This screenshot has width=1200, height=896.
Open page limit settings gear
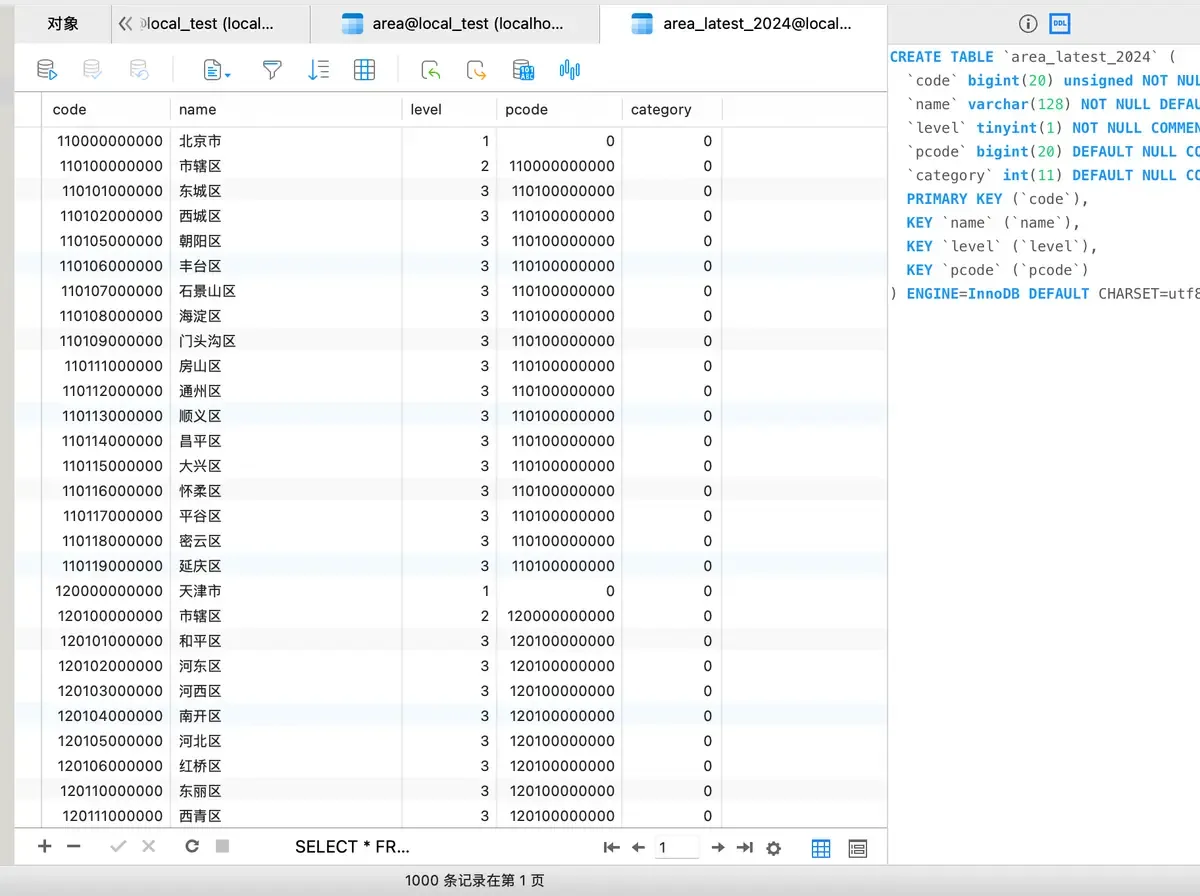pos(773,848)
